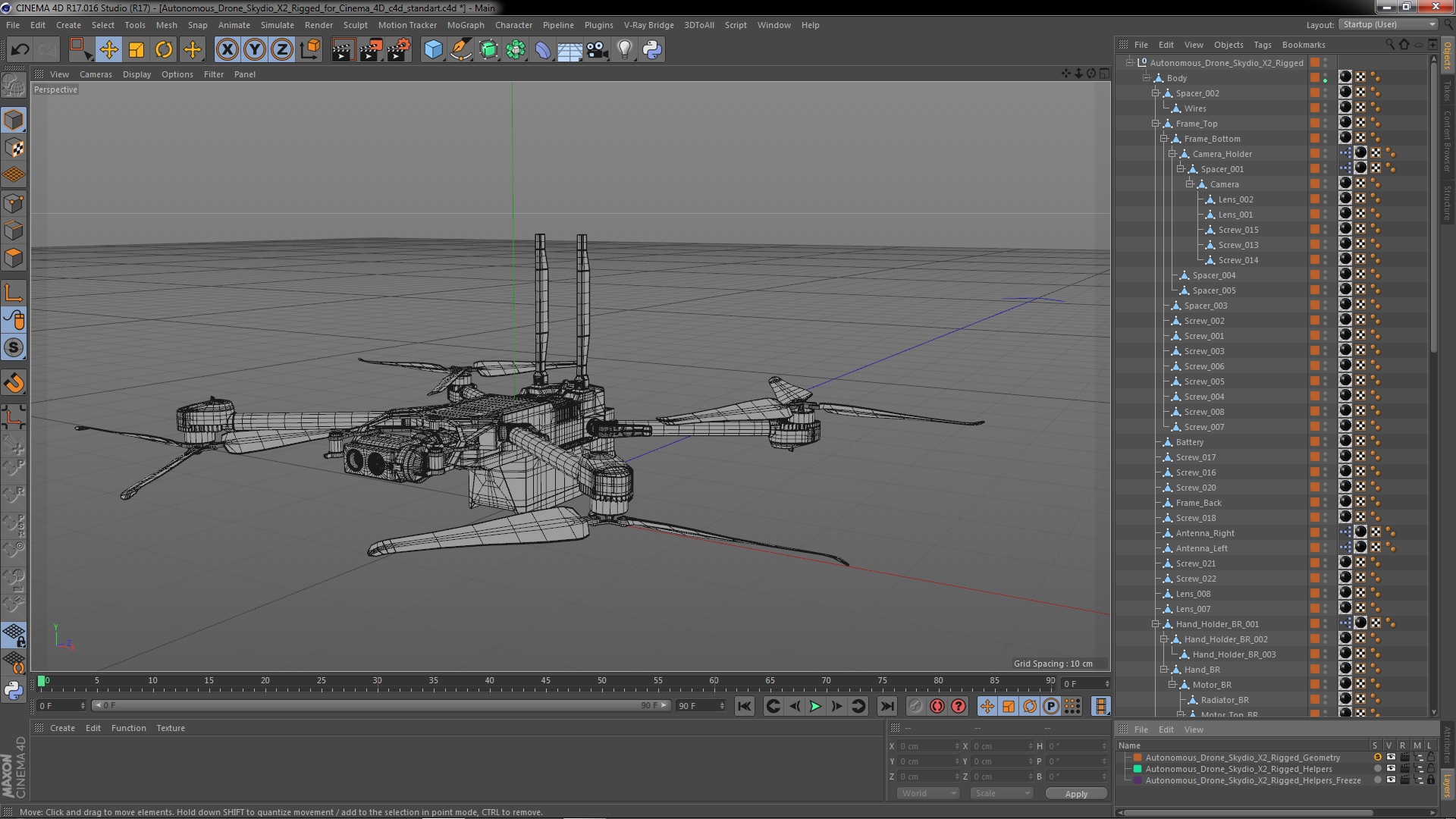Select Texture mode checkered cube icon
The height and width of the screenshot is (819, 1456).
14,148
